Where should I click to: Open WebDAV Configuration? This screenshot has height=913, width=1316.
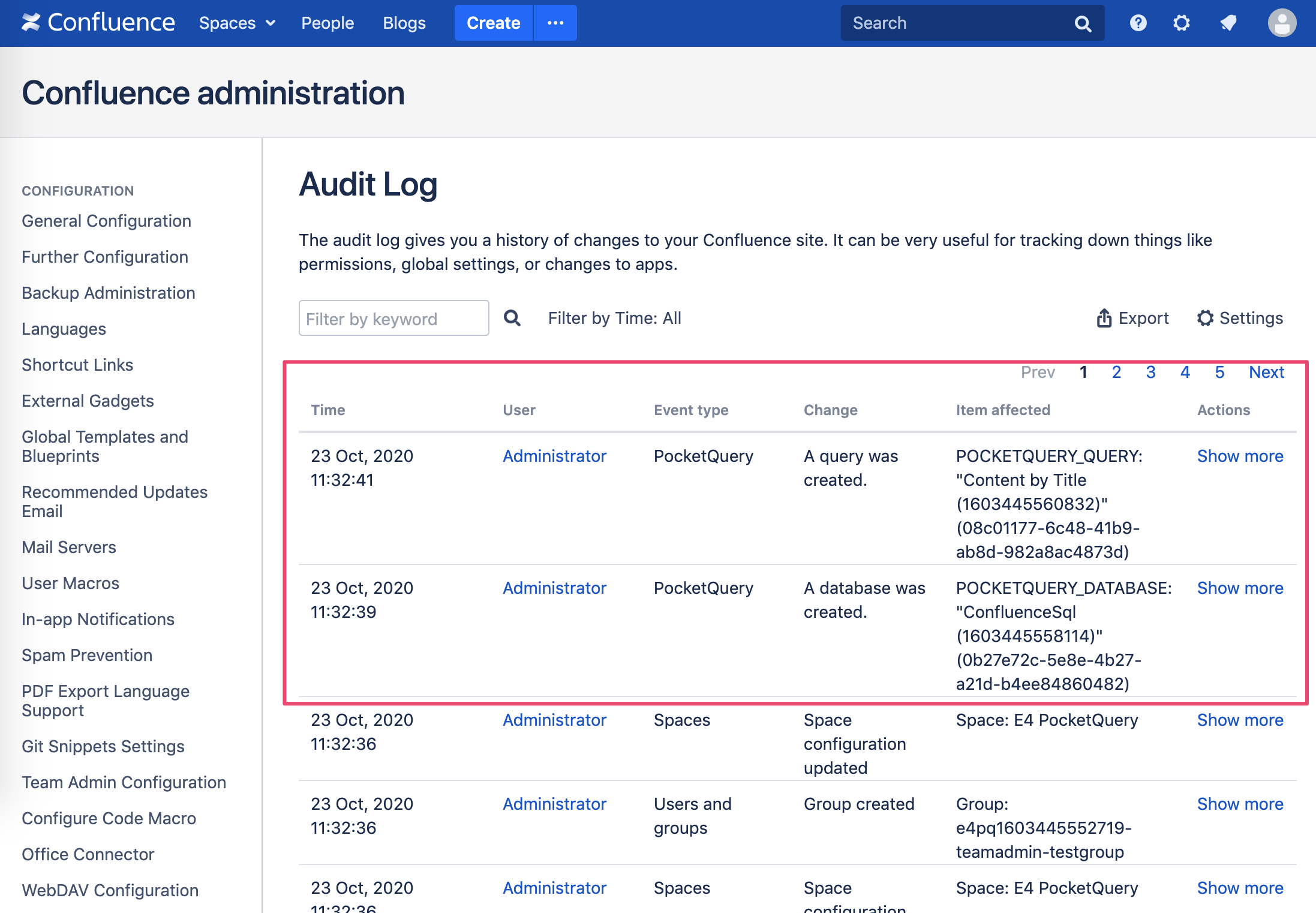point(110,890)
